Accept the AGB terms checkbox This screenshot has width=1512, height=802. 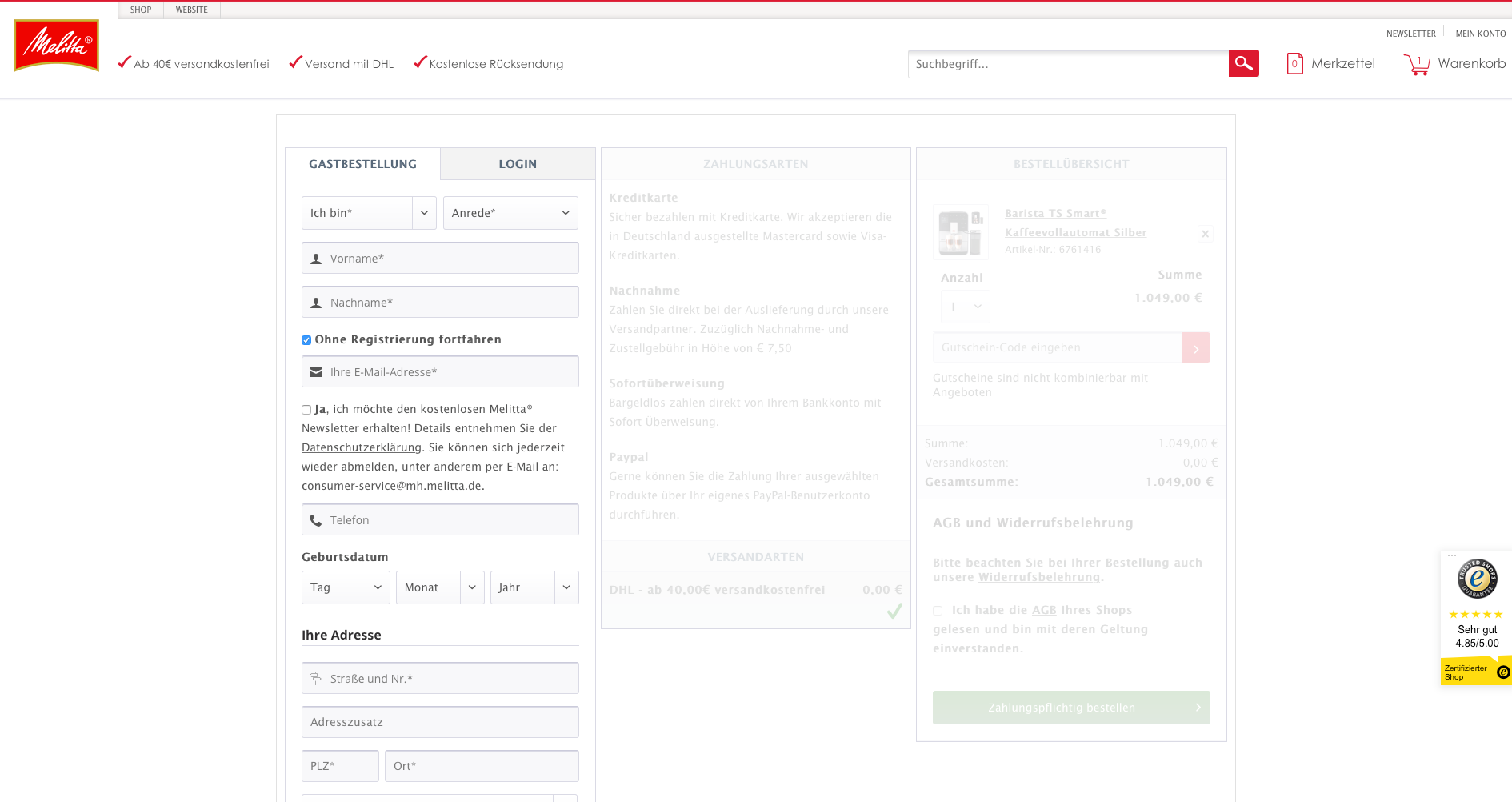[938, 611]
